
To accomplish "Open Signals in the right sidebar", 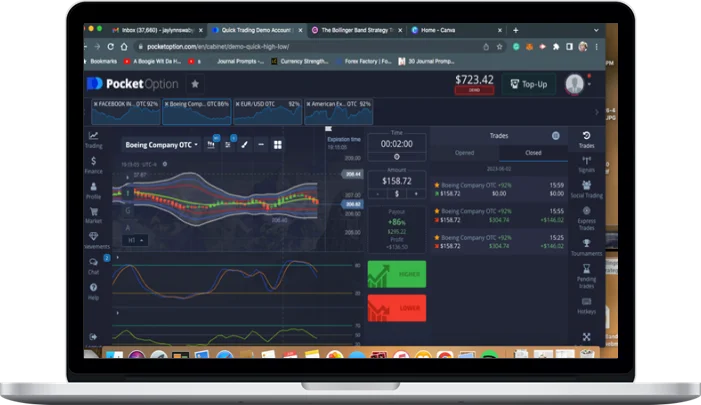I will pyautogui.click(x=586, y=162).
